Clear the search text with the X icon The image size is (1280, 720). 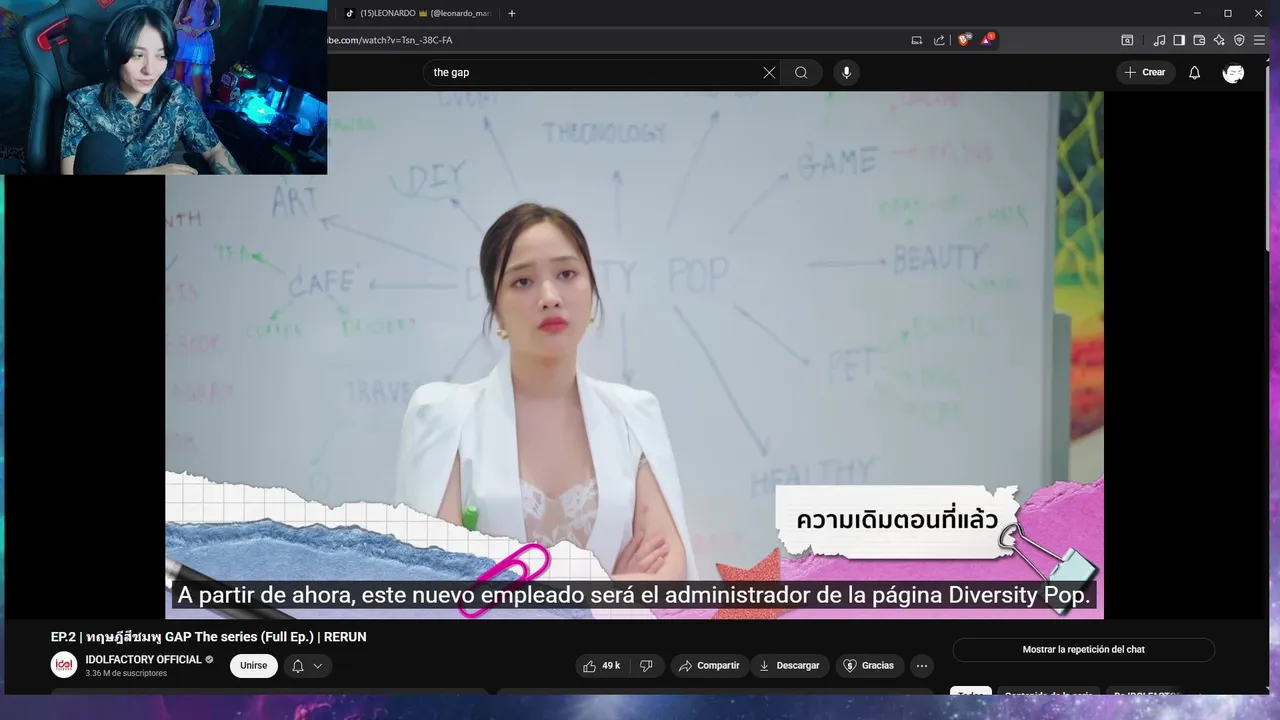tap(769, 72)
